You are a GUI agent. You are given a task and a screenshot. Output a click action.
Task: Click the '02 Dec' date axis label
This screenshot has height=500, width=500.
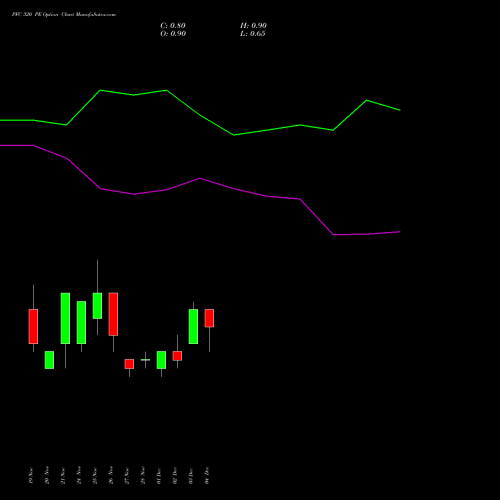click(175, 476)
